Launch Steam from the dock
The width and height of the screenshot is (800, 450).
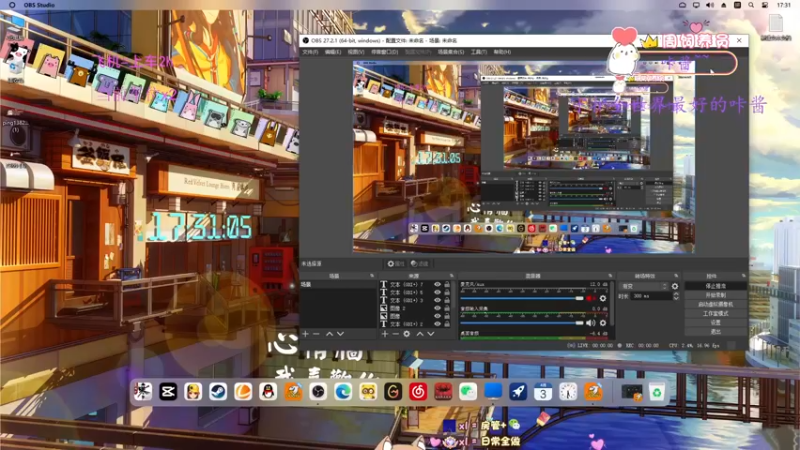pyautogui.click(x=218, y=392)
